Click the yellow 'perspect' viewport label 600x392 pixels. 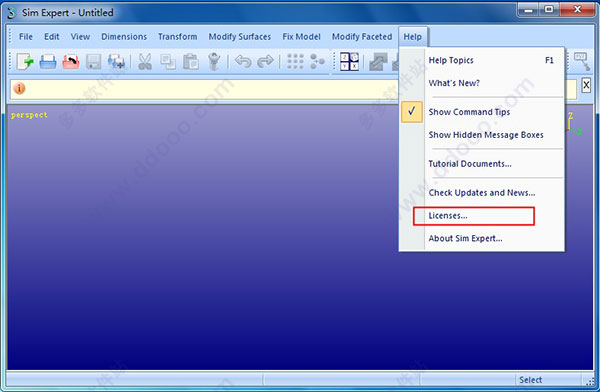(x=29, y=115)
